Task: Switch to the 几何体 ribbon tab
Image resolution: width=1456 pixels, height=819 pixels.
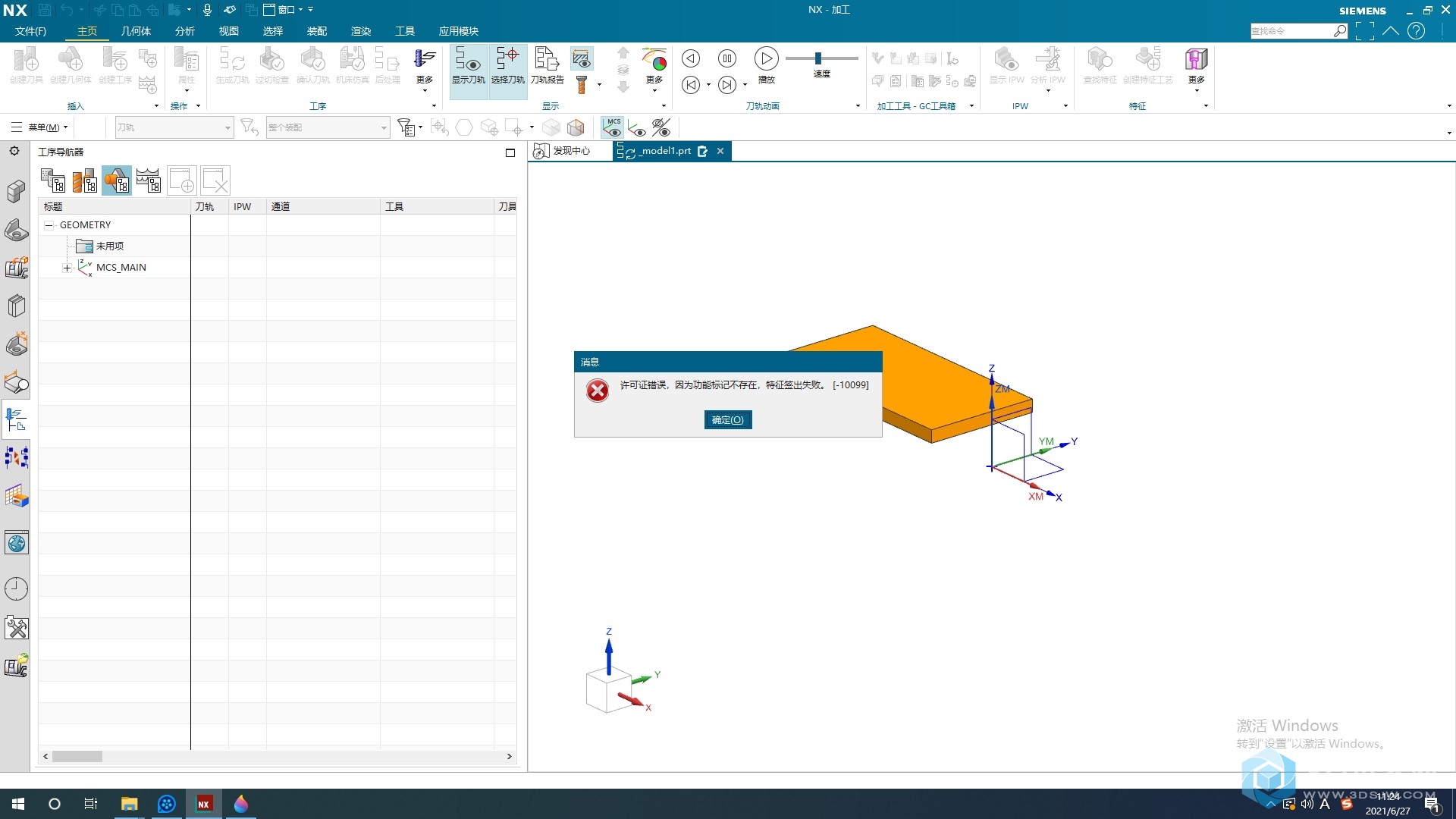Action: (x=136, y=31)
